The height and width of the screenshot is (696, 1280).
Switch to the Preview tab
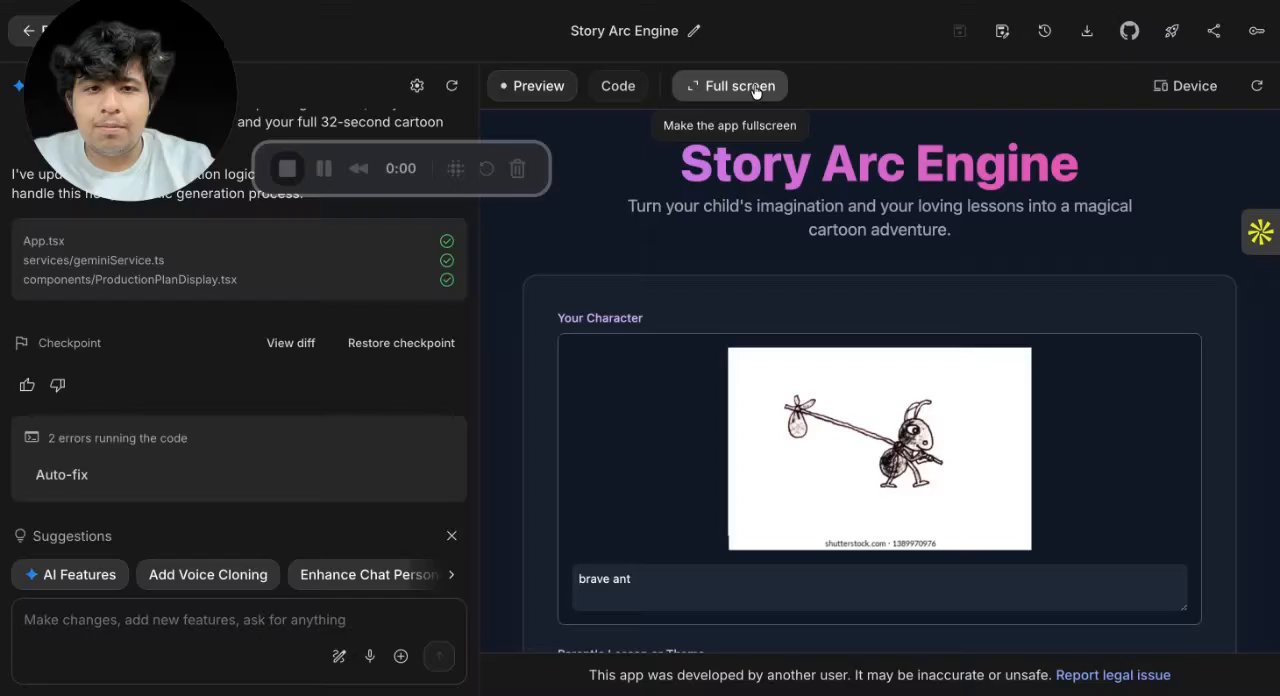coord(533,86)
